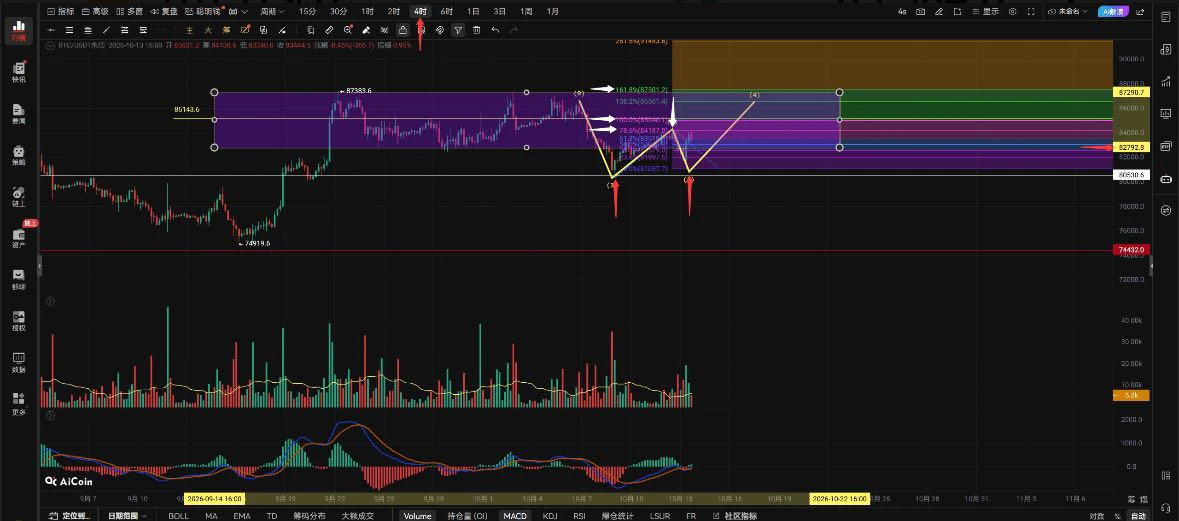
Task: Select the ruler measure tool
Action: [329, 30]
